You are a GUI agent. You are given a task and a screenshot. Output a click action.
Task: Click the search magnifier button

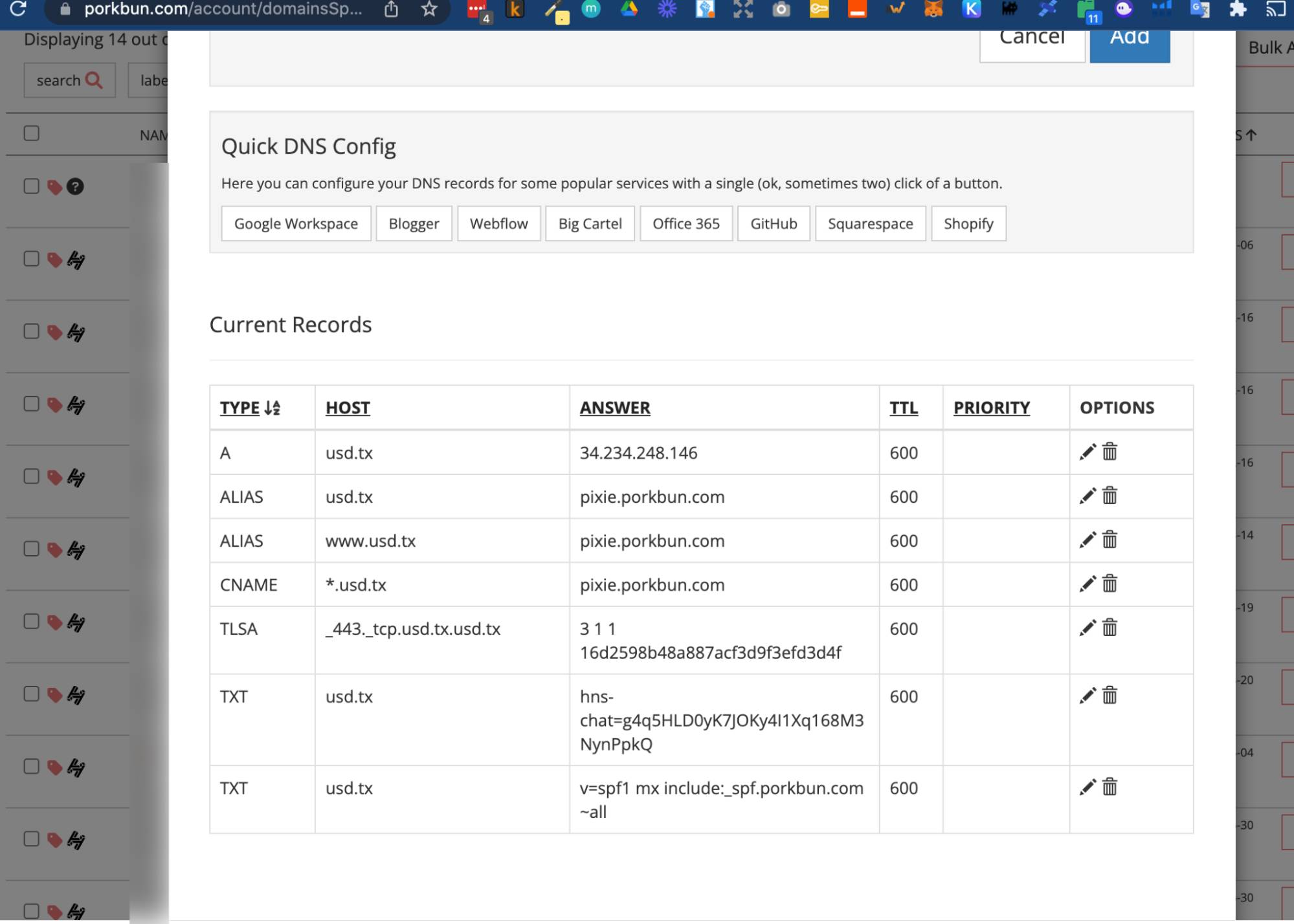pos(69,80)
